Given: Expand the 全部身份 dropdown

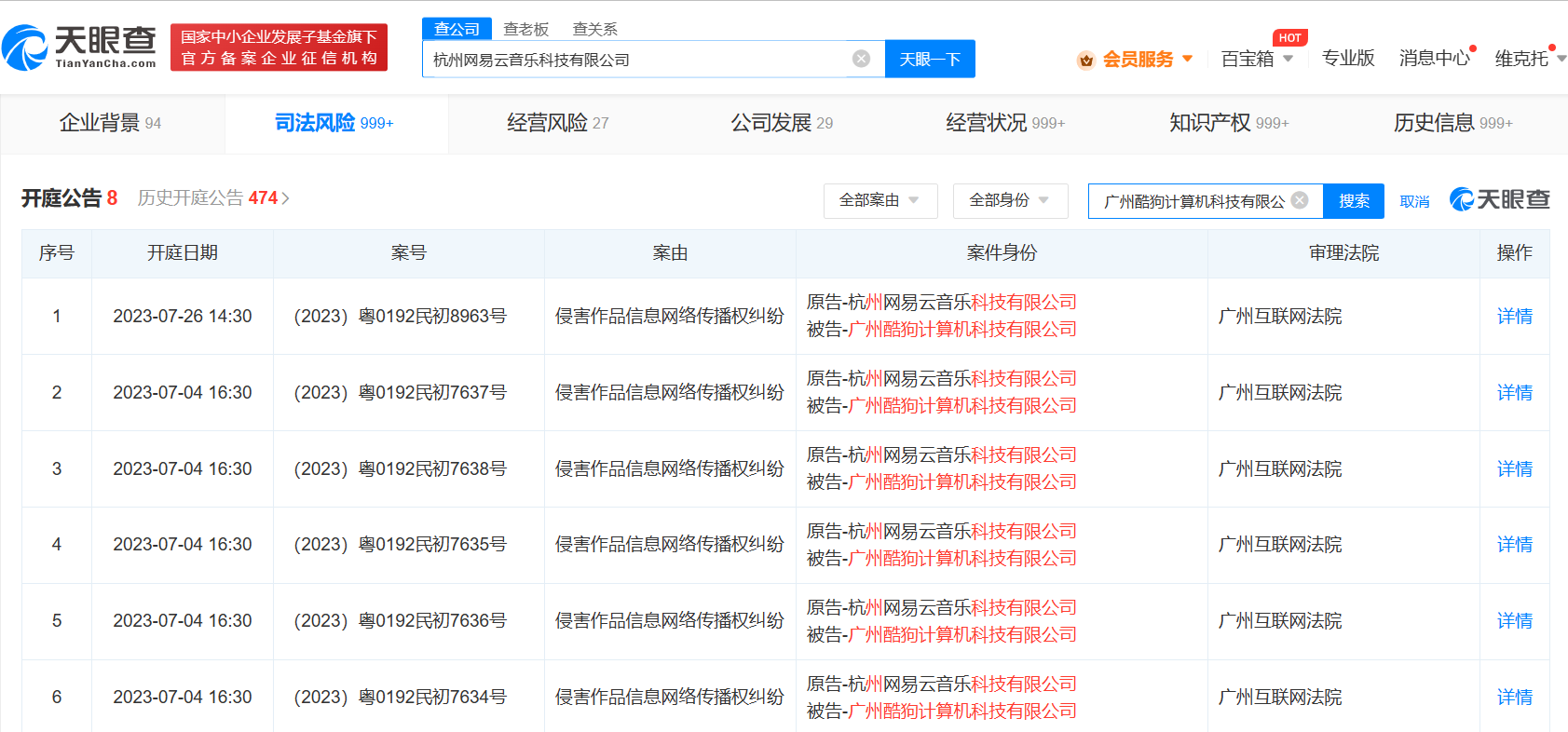Looking at the screenshot, I should (1009, 200).
